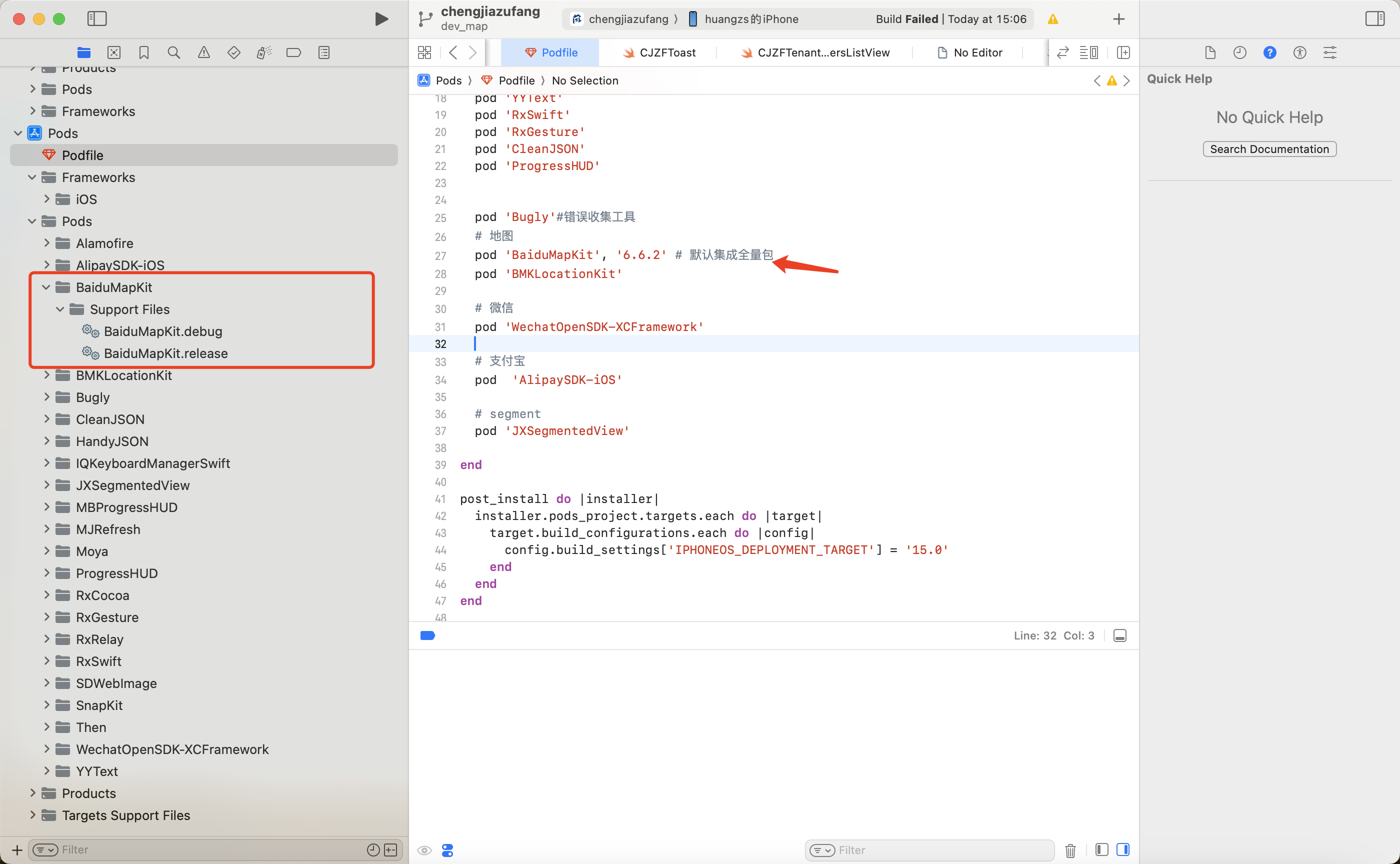Toggle the variables view pane
Viewport: 1400px width, 864px height.
pos(1101,849)
